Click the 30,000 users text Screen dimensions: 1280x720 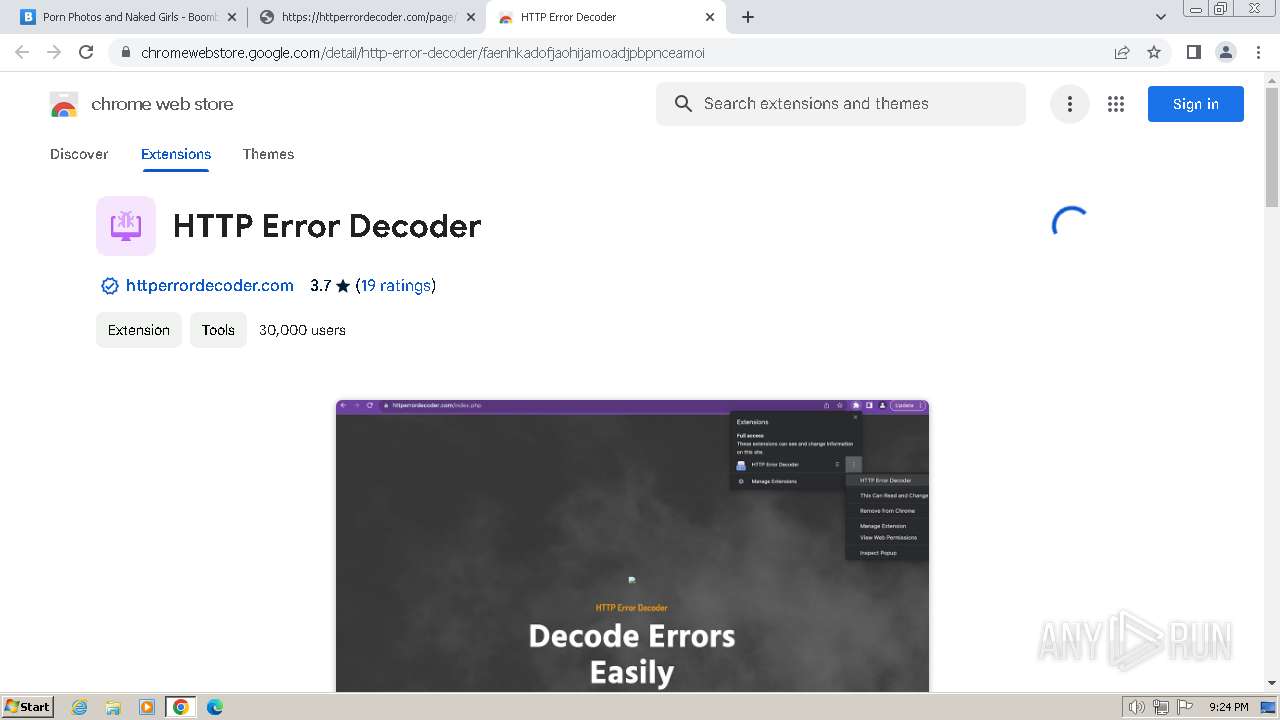pos(302,330)
